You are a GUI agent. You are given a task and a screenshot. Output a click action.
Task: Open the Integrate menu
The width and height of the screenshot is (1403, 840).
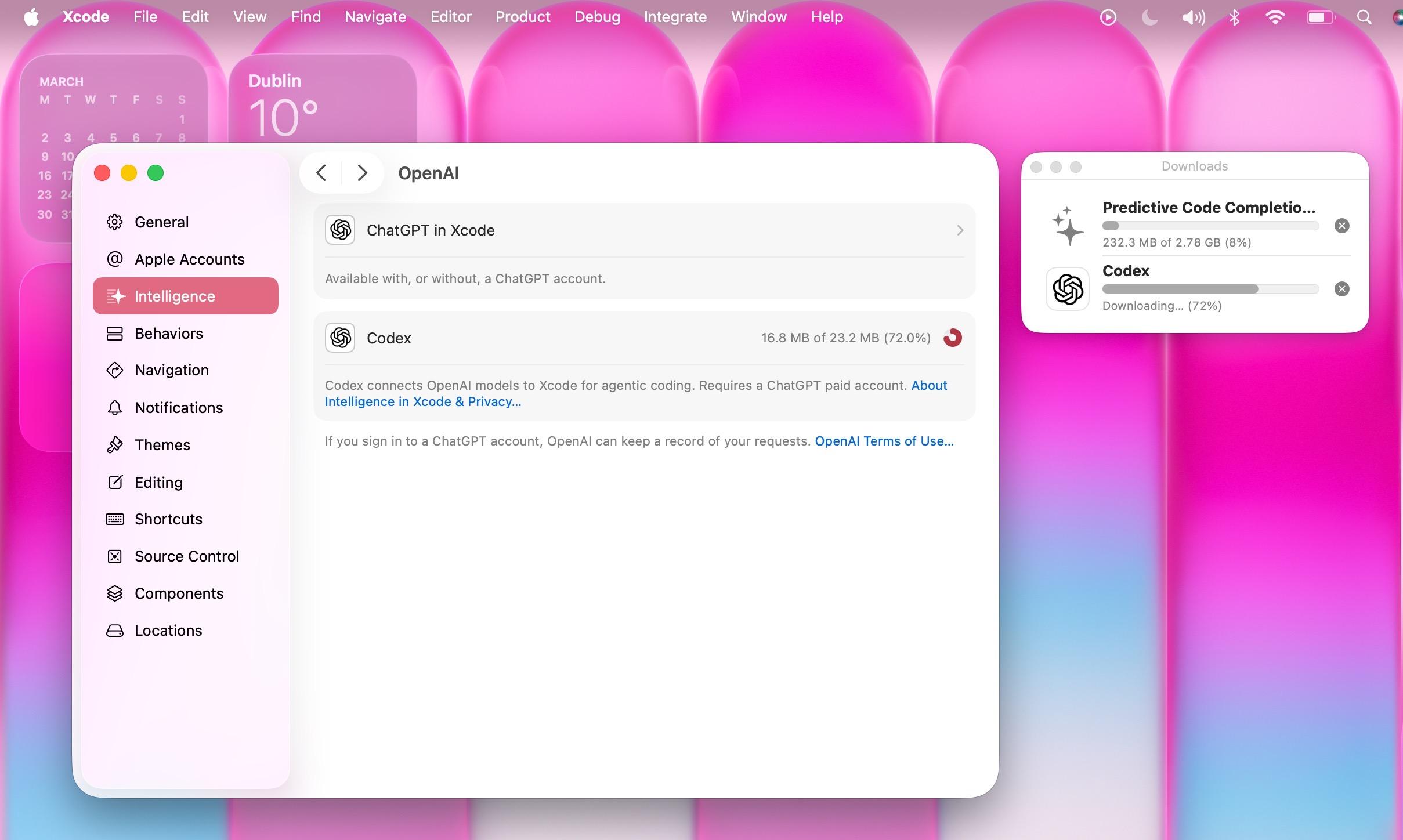675,17
